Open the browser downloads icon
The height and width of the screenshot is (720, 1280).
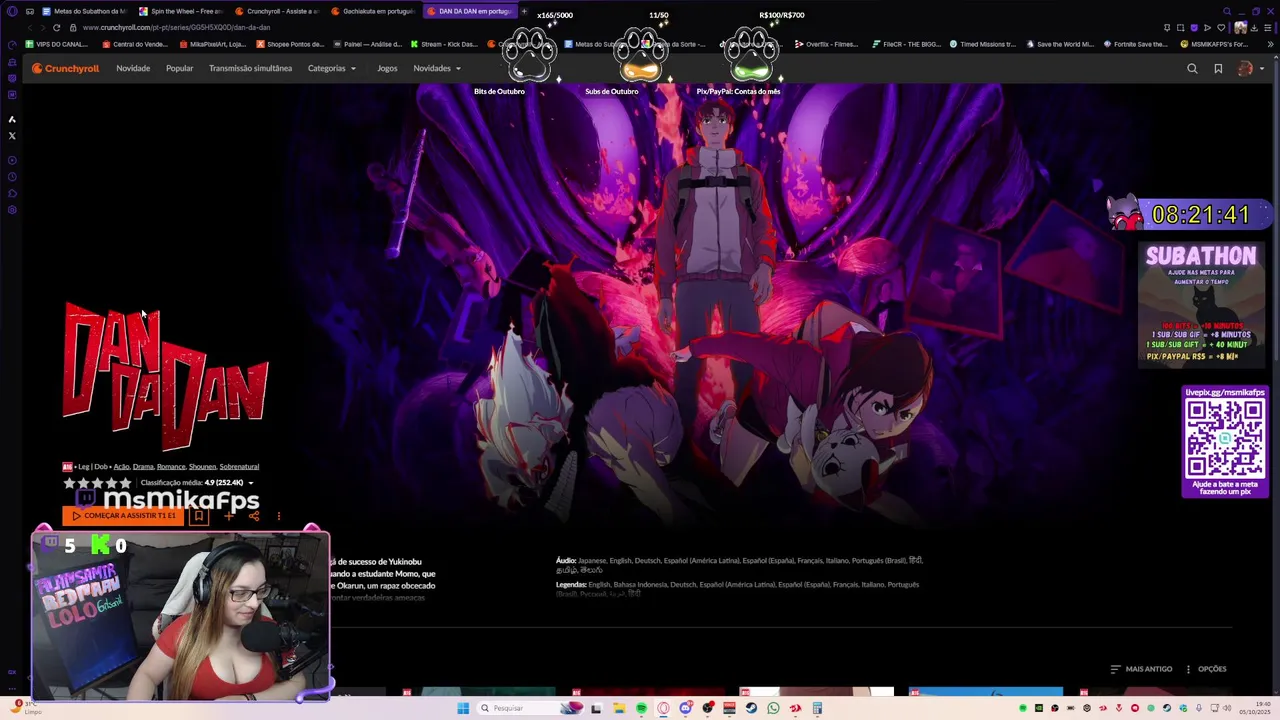[x=1254, y=27]
